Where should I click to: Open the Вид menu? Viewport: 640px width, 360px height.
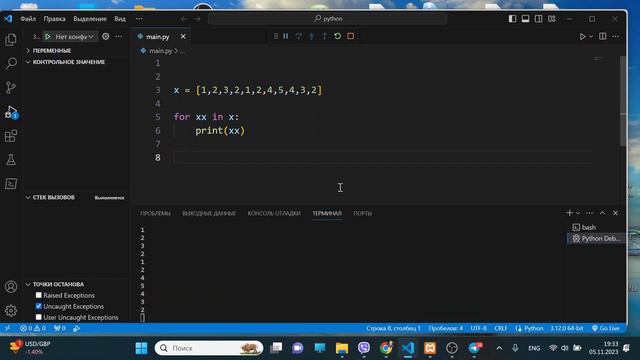[120, 19]
